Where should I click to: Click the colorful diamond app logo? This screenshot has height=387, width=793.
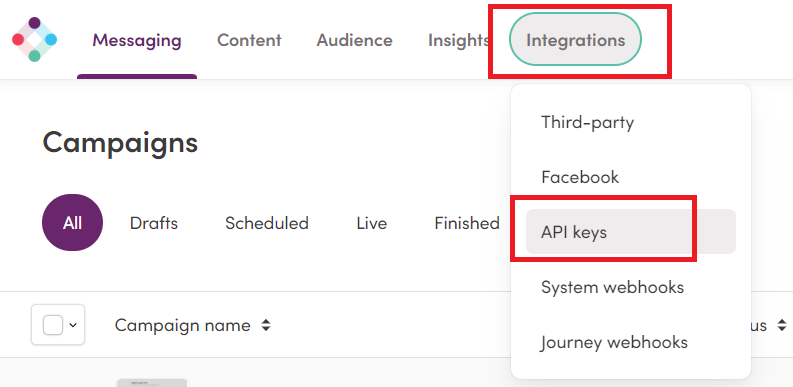pos(34,39)
